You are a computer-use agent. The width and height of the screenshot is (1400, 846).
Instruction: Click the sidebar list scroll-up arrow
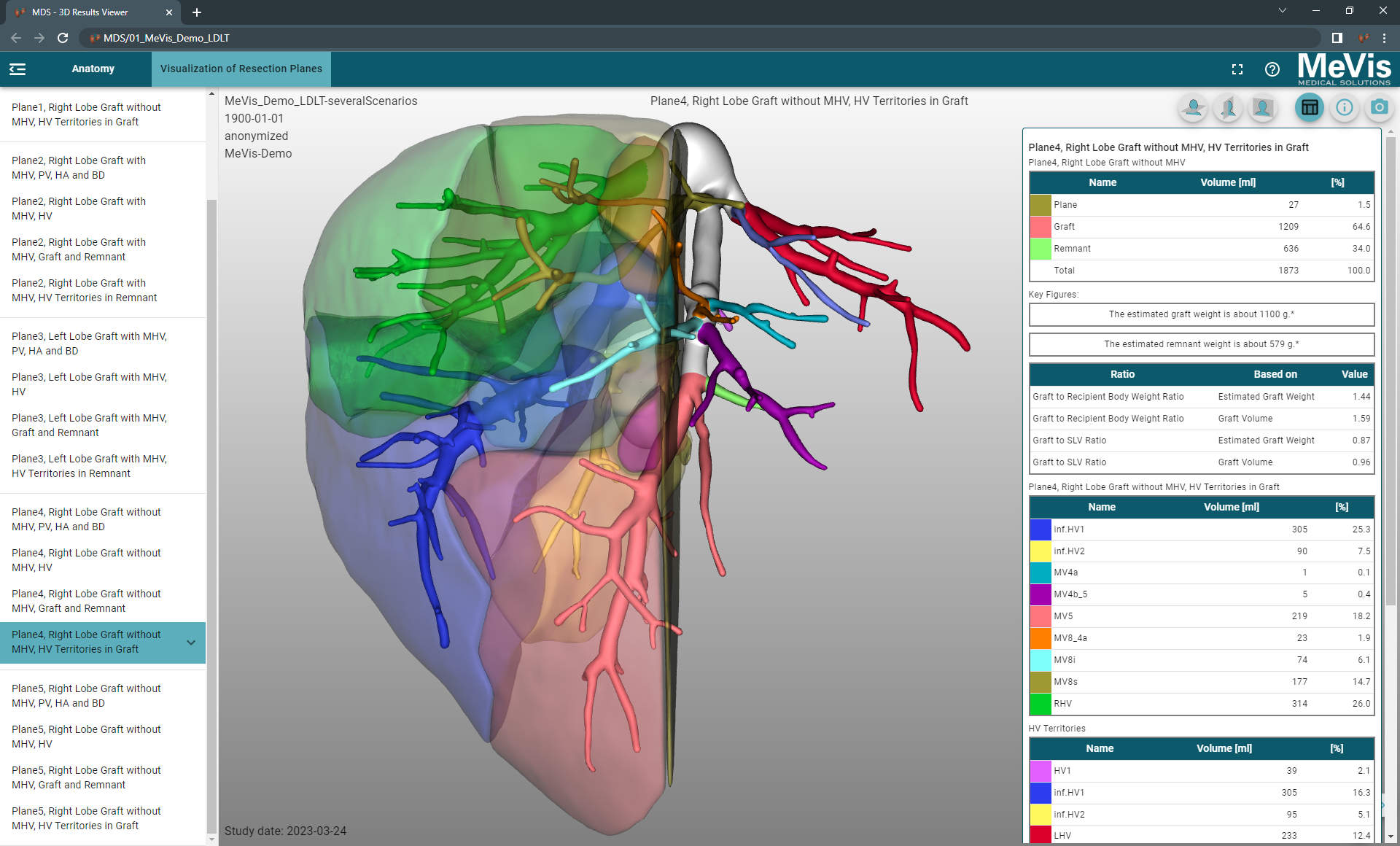click(x=211, y=93)
